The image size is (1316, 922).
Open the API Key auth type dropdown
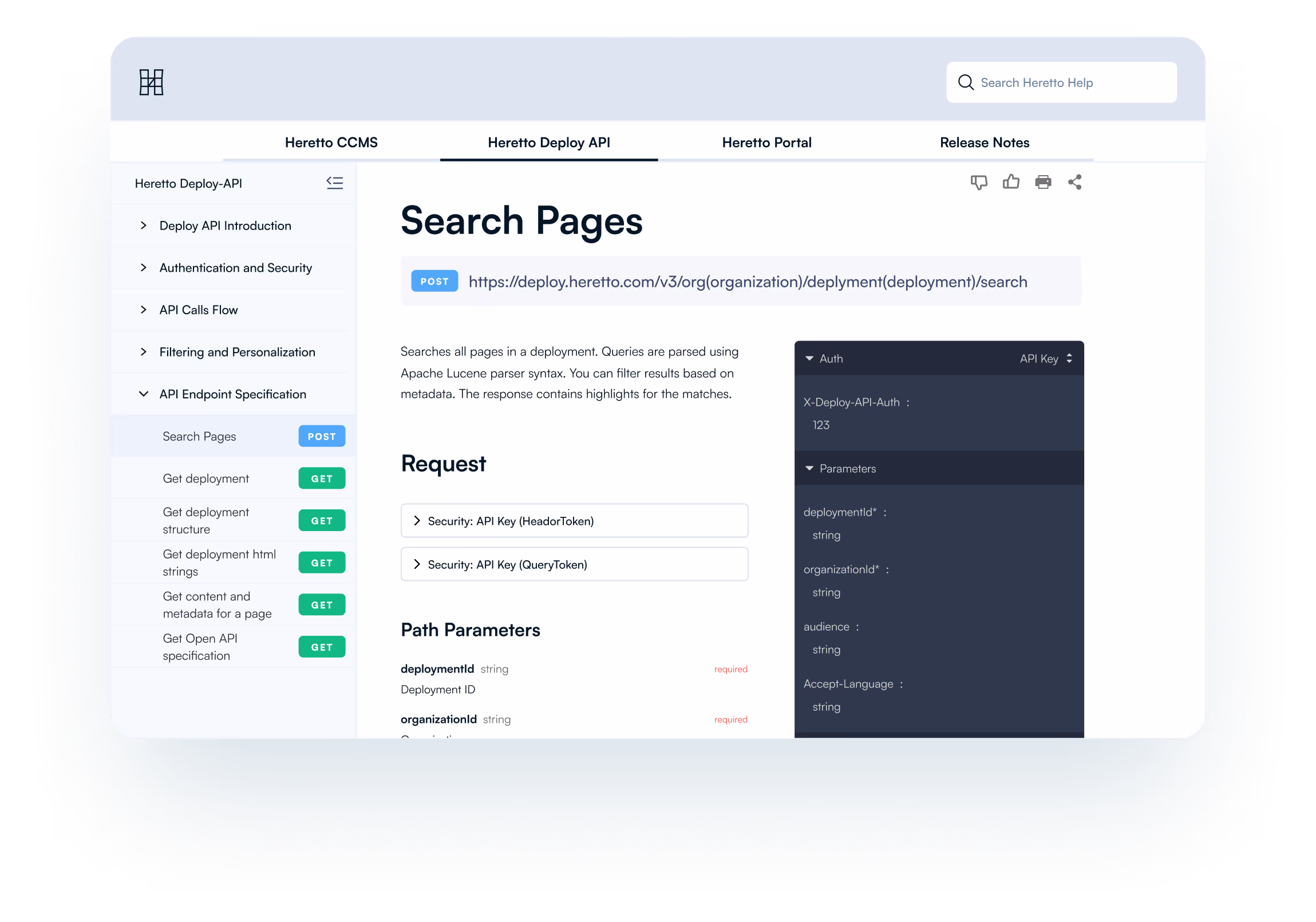pyautogui.click(x=1045, y=359)
